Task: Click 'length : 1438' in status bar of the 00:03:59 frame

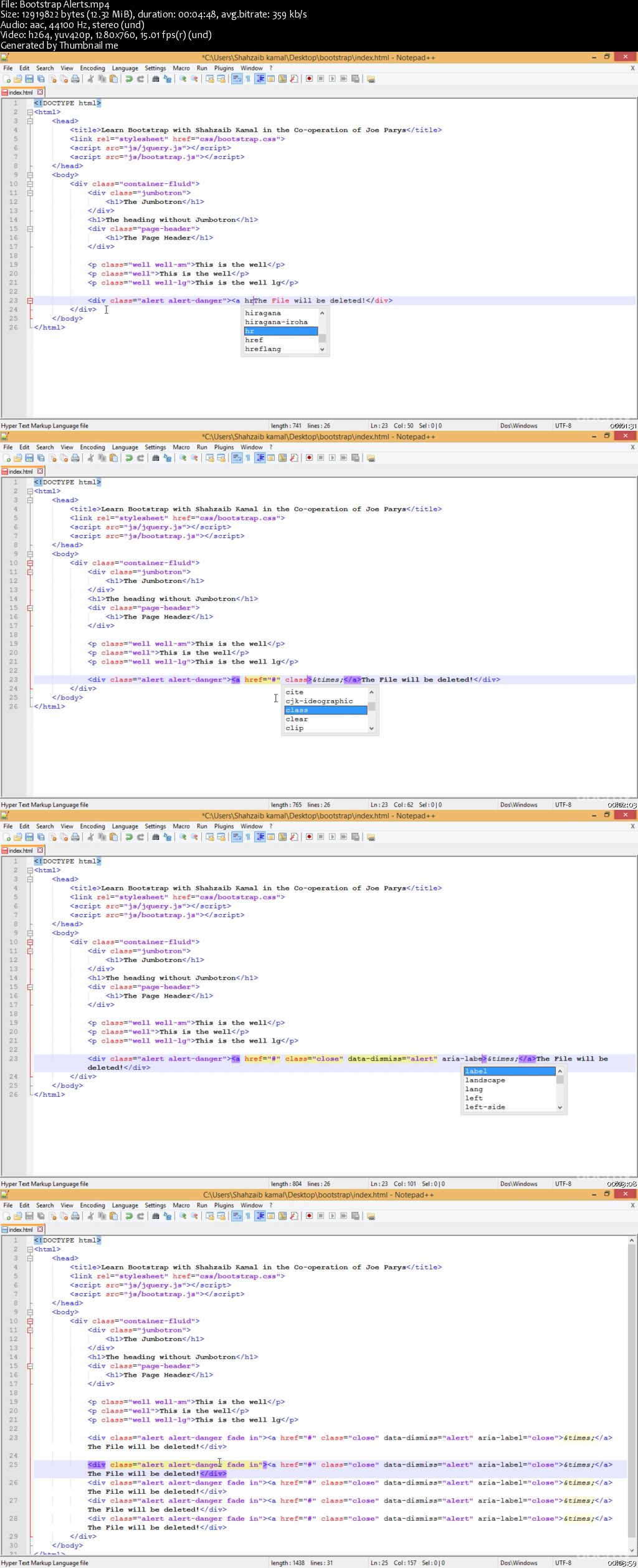Action: (x=288, y=1563)
